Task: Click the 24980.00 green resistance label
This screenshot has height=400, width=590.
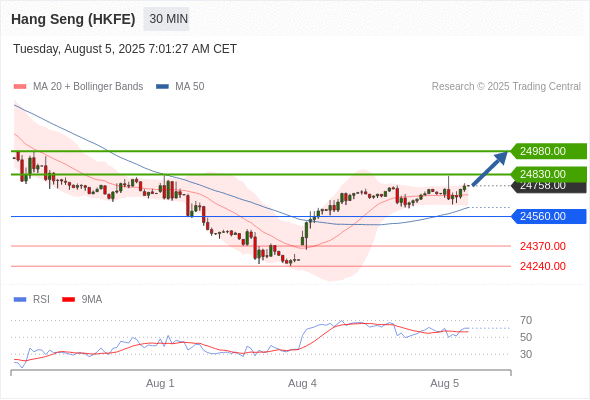Action: tap(549, 151)
